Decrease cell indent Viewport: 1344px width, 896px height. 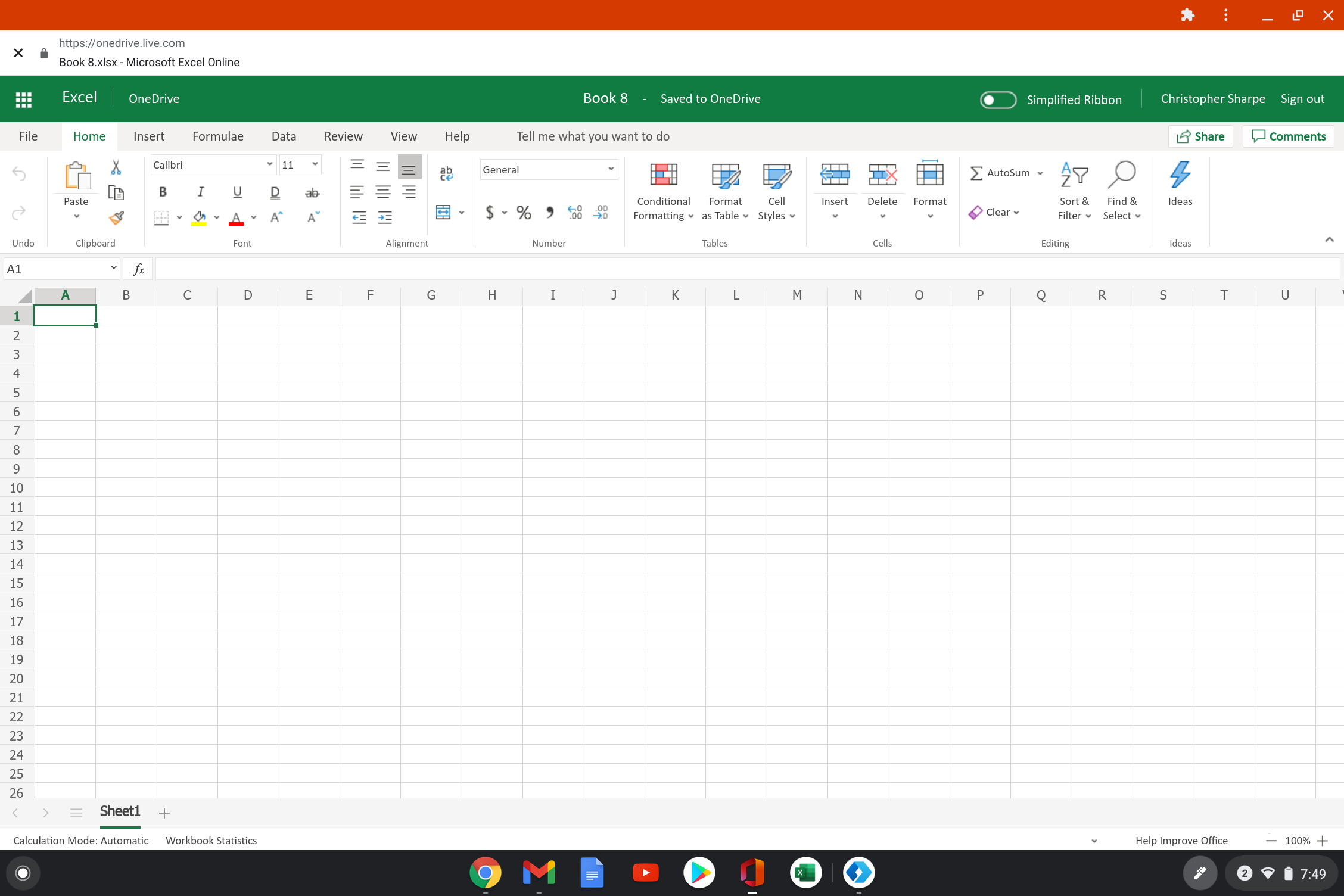click(x=359, y=217)
